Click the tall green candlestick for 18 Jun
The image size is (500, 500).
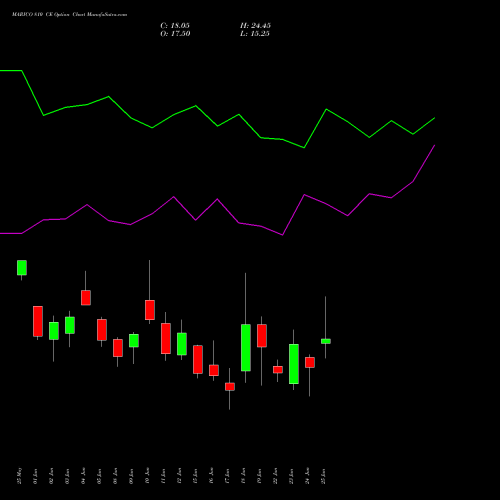coord(246,348)
